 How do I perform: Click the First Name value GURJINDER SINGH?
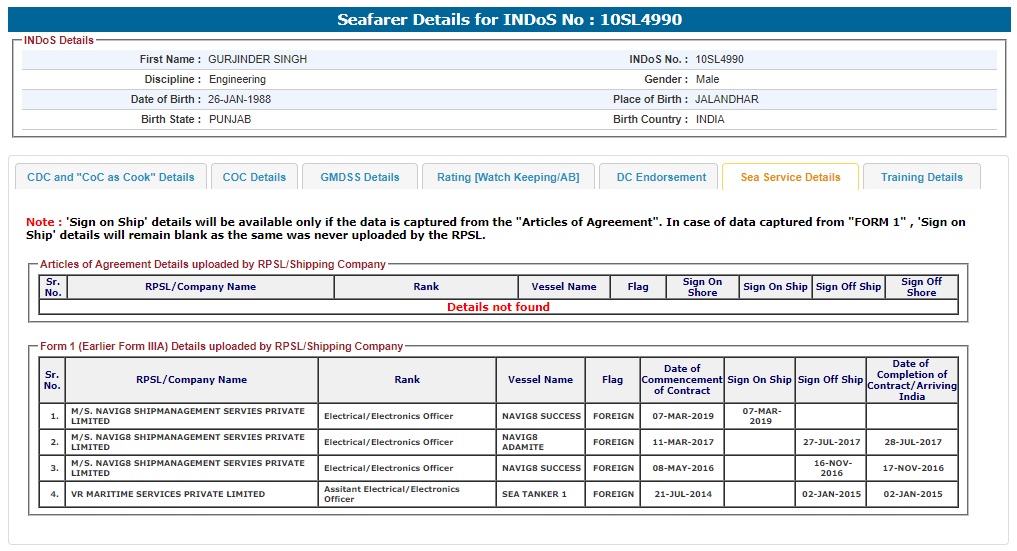(250, 59)
